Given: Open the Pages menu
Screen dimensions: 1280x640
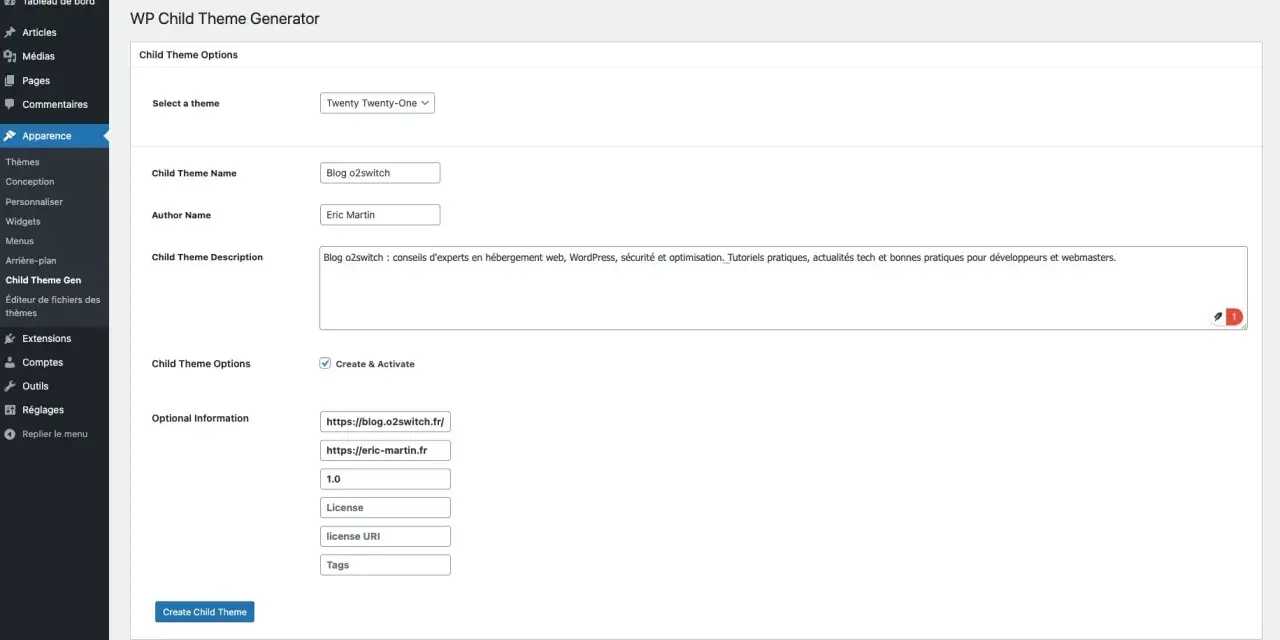Looking at the screenshot, I should click(54, 80).
